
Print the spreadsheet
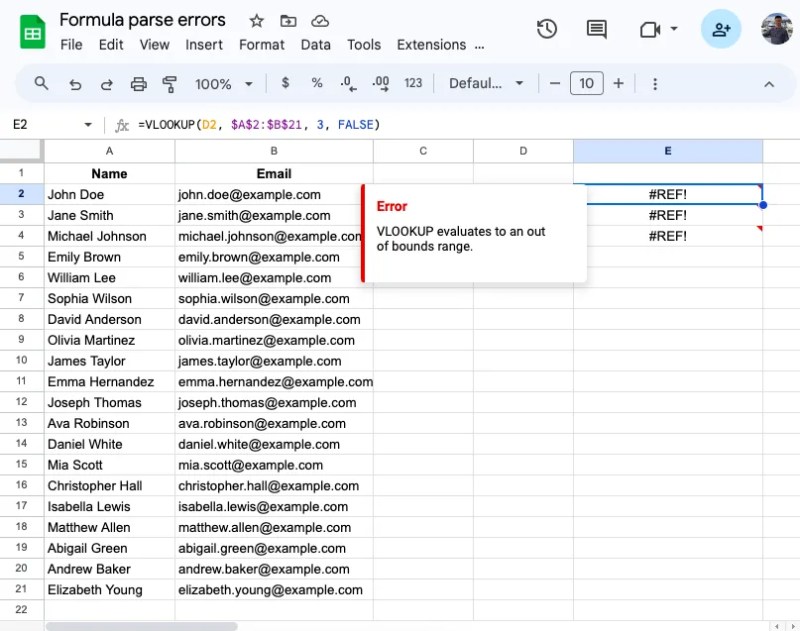pos(138,84)
